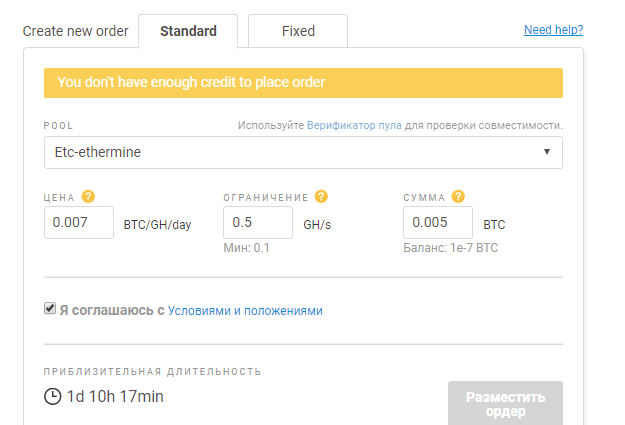Click help icon next to СУММА
The width and height of the screenshot is (625, 425).
[458, 197]
